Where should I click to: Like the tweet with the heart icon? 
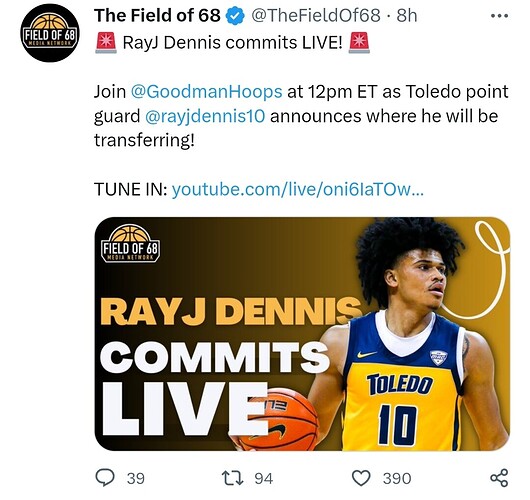point(361,478)
